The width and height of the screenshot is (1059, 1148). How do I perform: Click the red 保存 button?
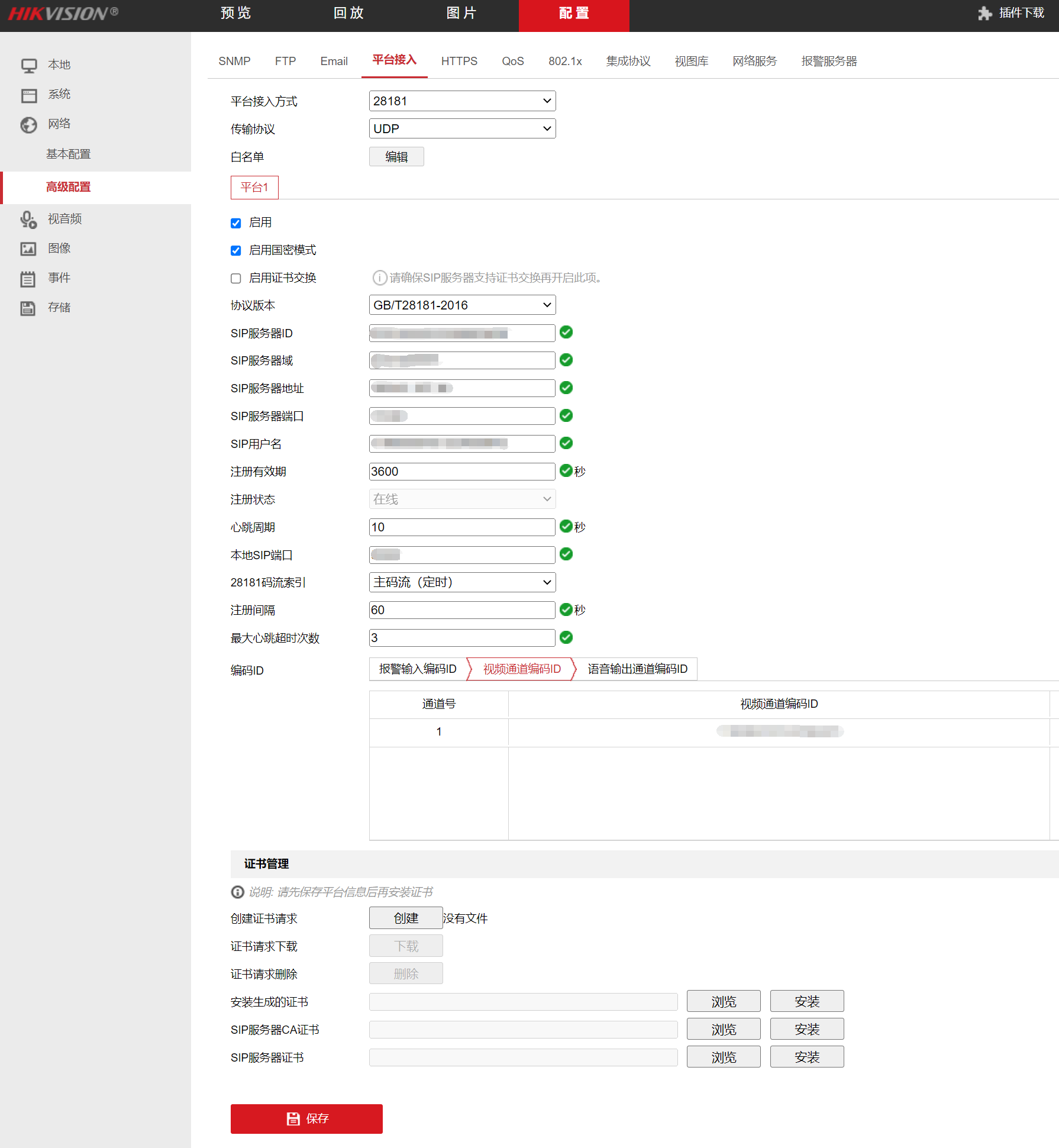306,1118
